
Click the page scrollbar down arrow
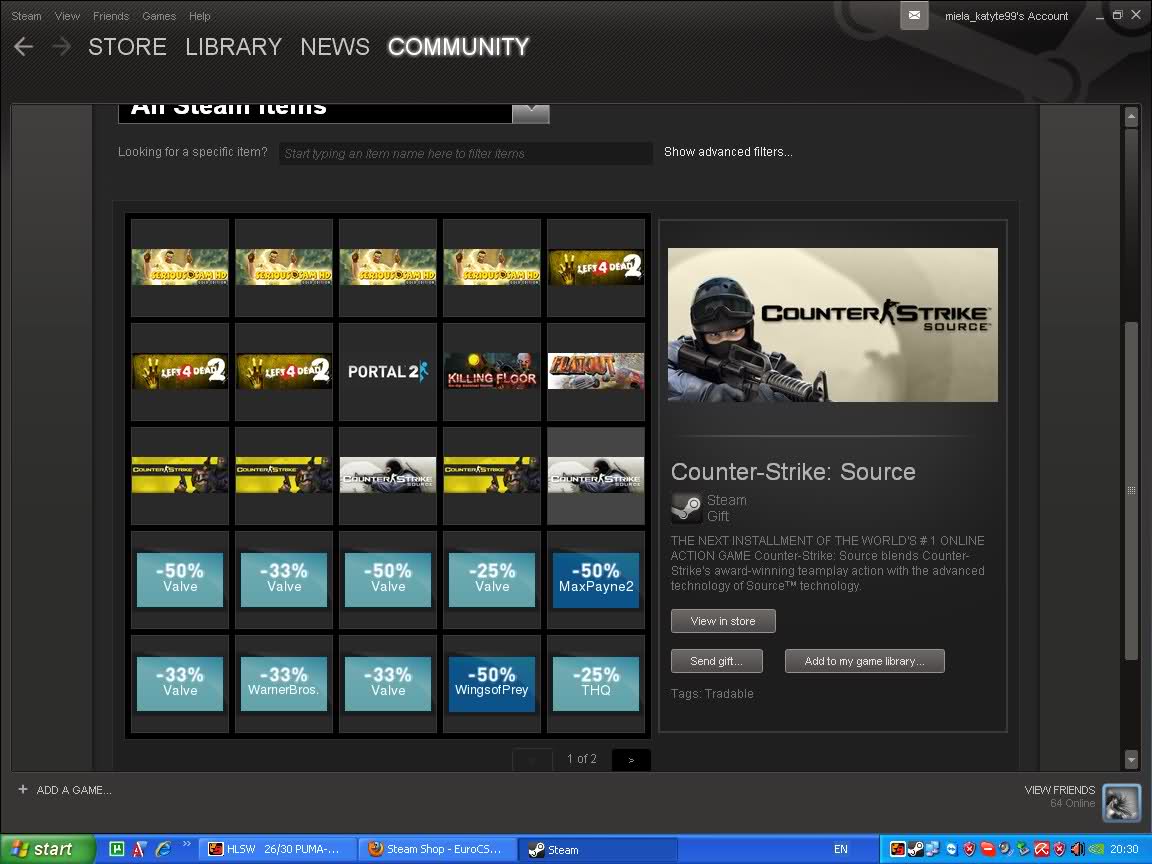(x=1131, y=760)
